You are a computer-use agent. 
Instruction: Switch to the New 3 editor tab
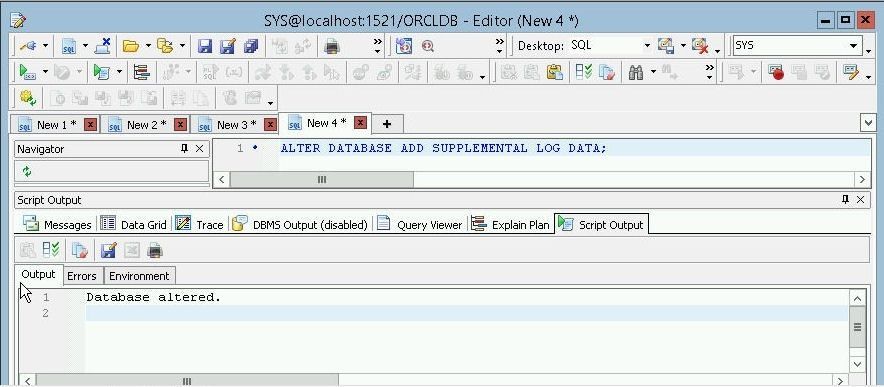click(237, 125)
